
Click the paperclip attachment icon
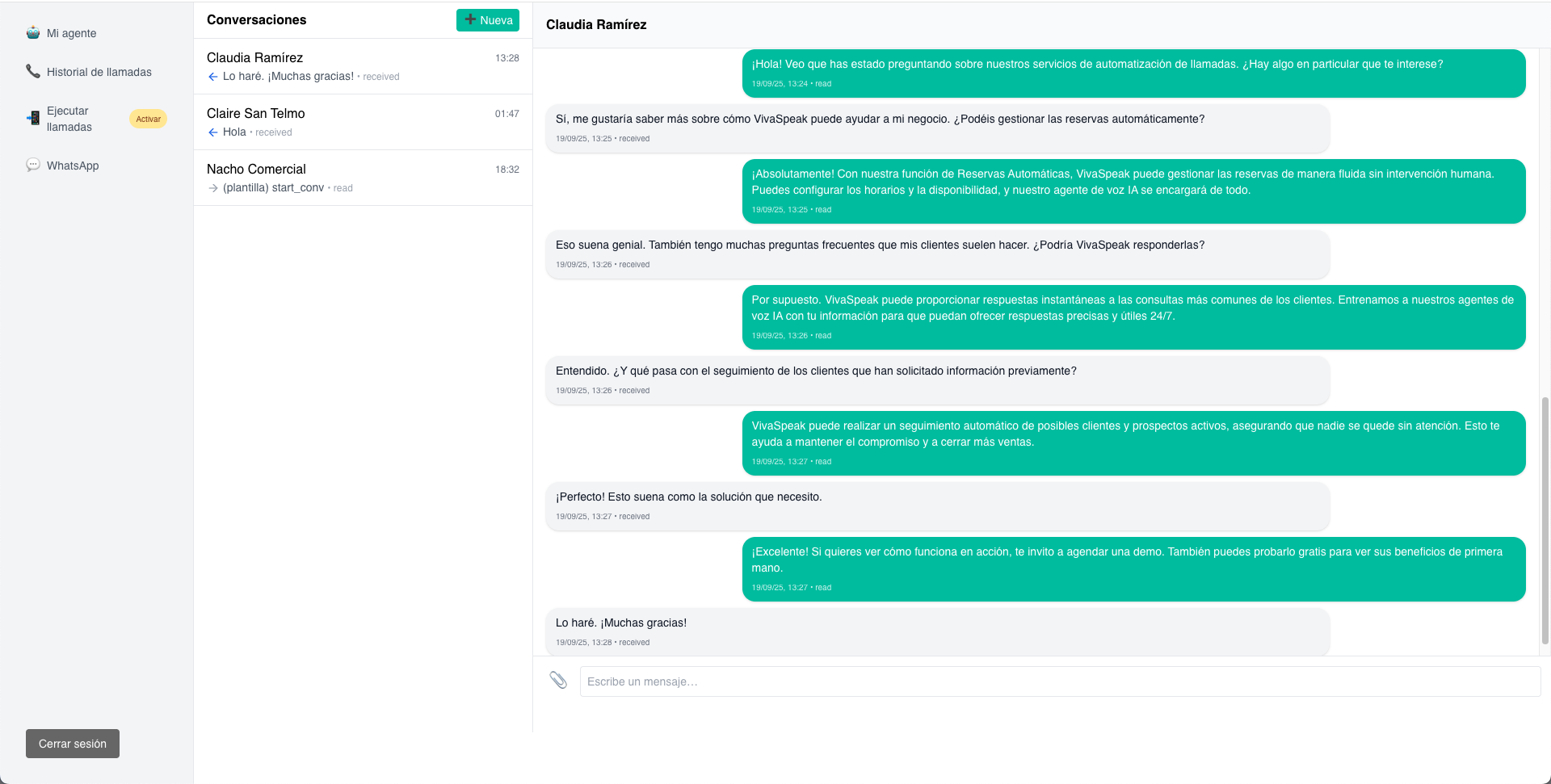[x=558, y=681]
